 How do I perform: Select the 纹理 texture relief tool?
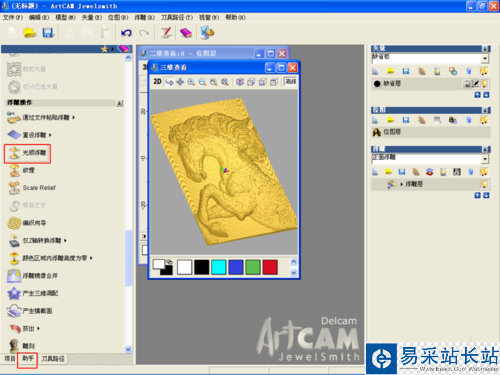[21, 170]
